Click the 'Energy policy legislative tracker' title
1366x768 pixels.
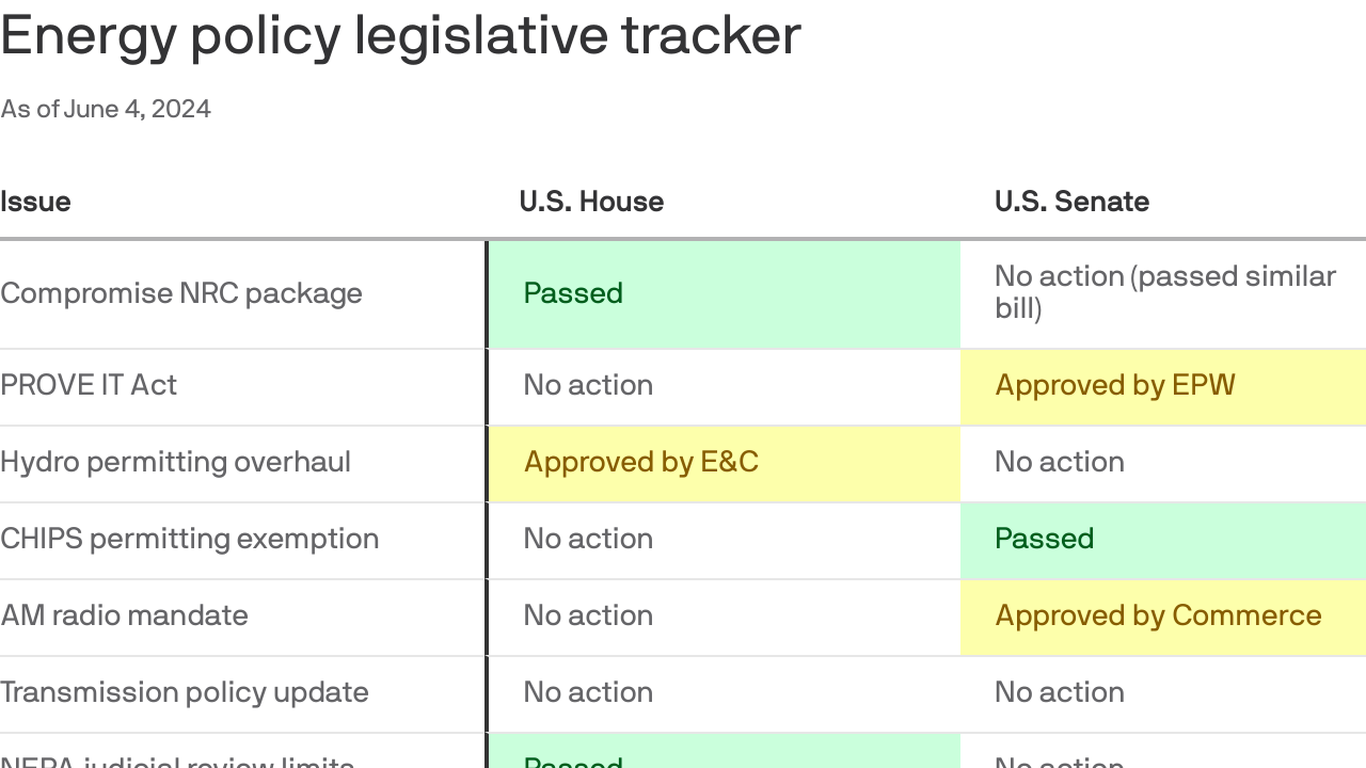tap(400, 36)
